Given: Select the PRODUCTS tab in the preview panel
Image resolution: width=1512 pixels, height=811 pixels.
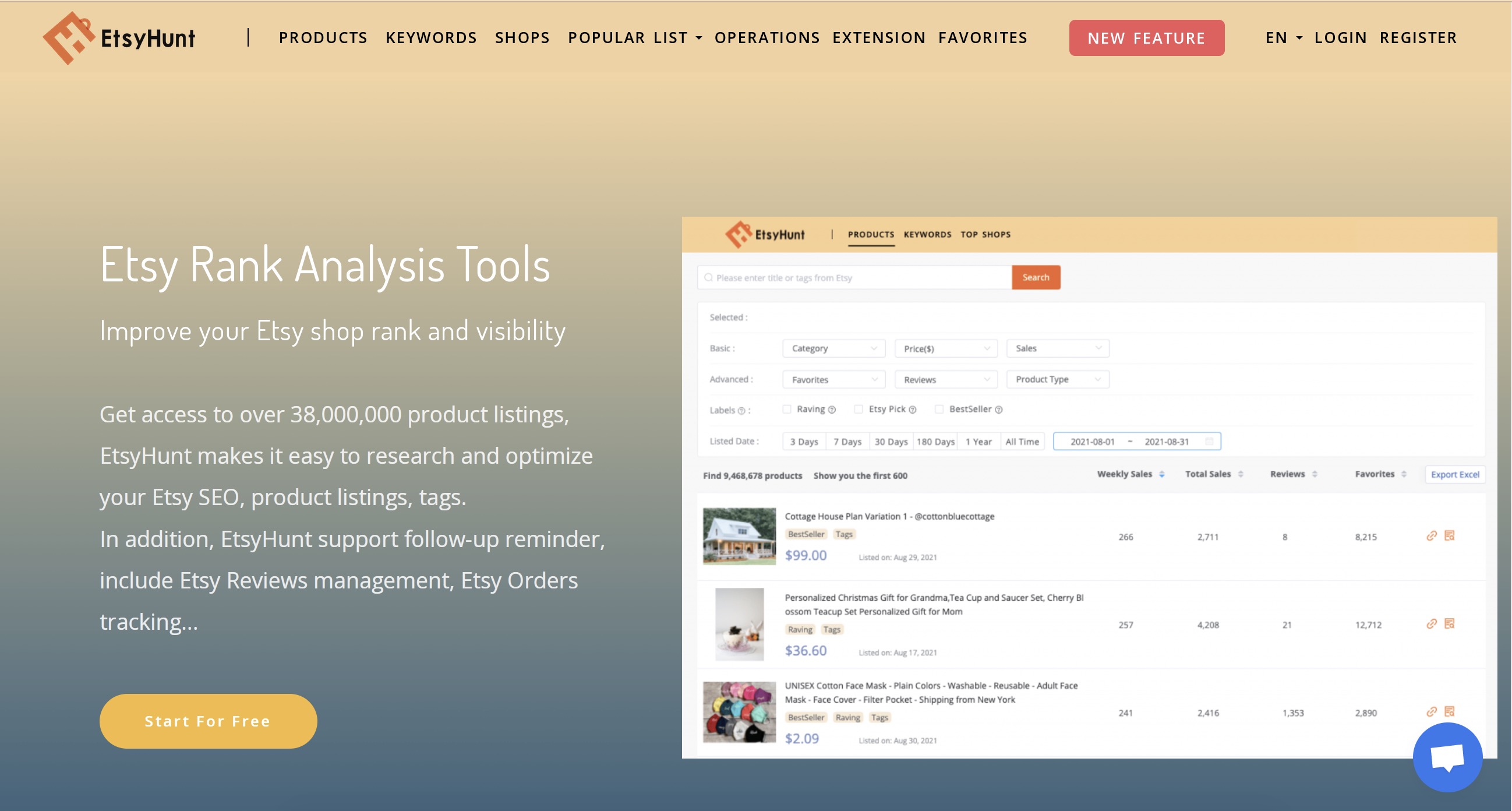Looking at the screenshot, I should click(x=871, y=234).
